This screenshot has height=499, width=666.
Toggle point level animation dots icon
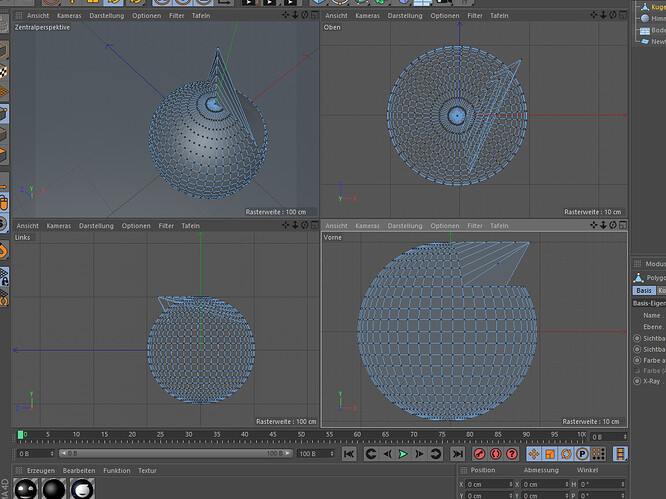598,454
